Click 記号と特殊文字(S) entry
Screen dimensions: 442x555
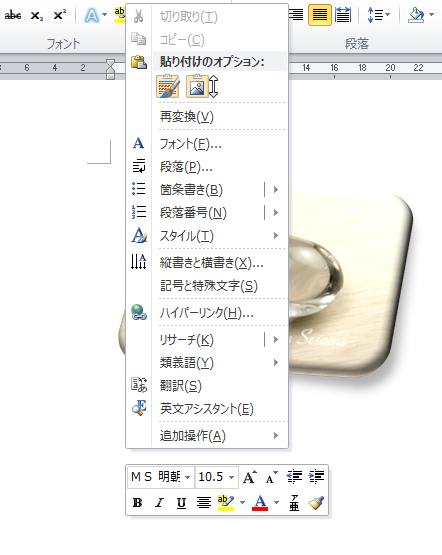[x=207, y=286]
